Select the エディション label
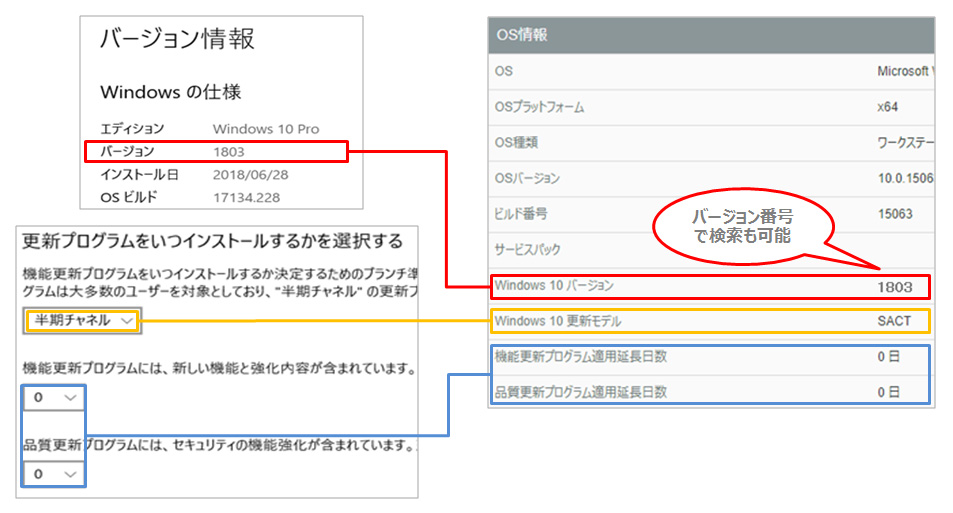 [132, 129]
